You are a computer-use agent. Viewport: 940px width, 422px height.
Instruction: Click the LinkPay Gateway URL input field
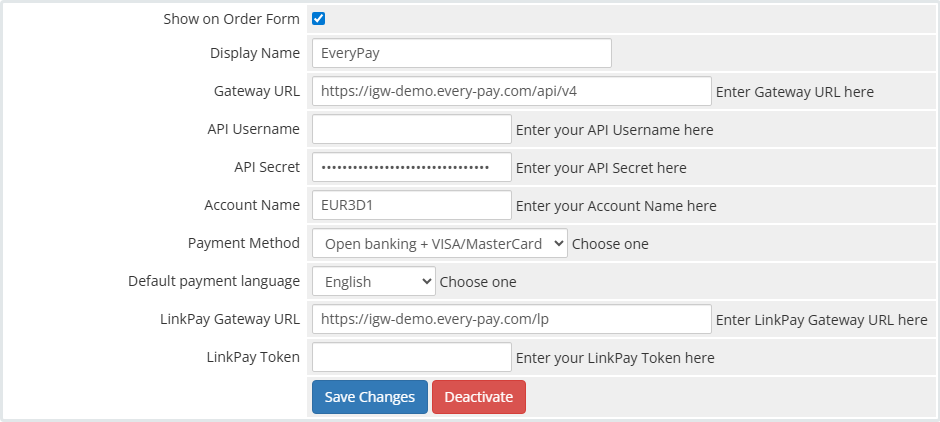(511, 319)
